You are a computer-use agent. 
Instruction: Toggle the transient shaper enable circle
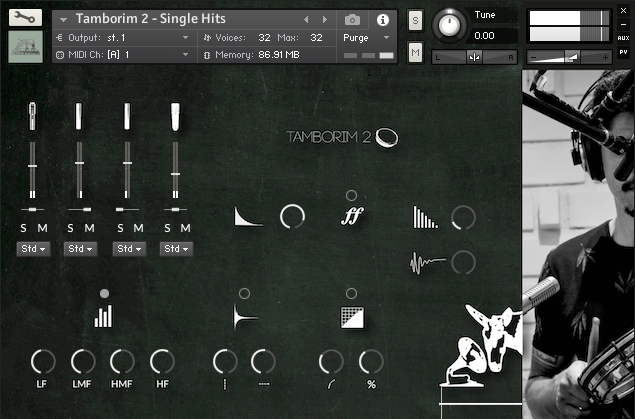(x=244, y=294)
